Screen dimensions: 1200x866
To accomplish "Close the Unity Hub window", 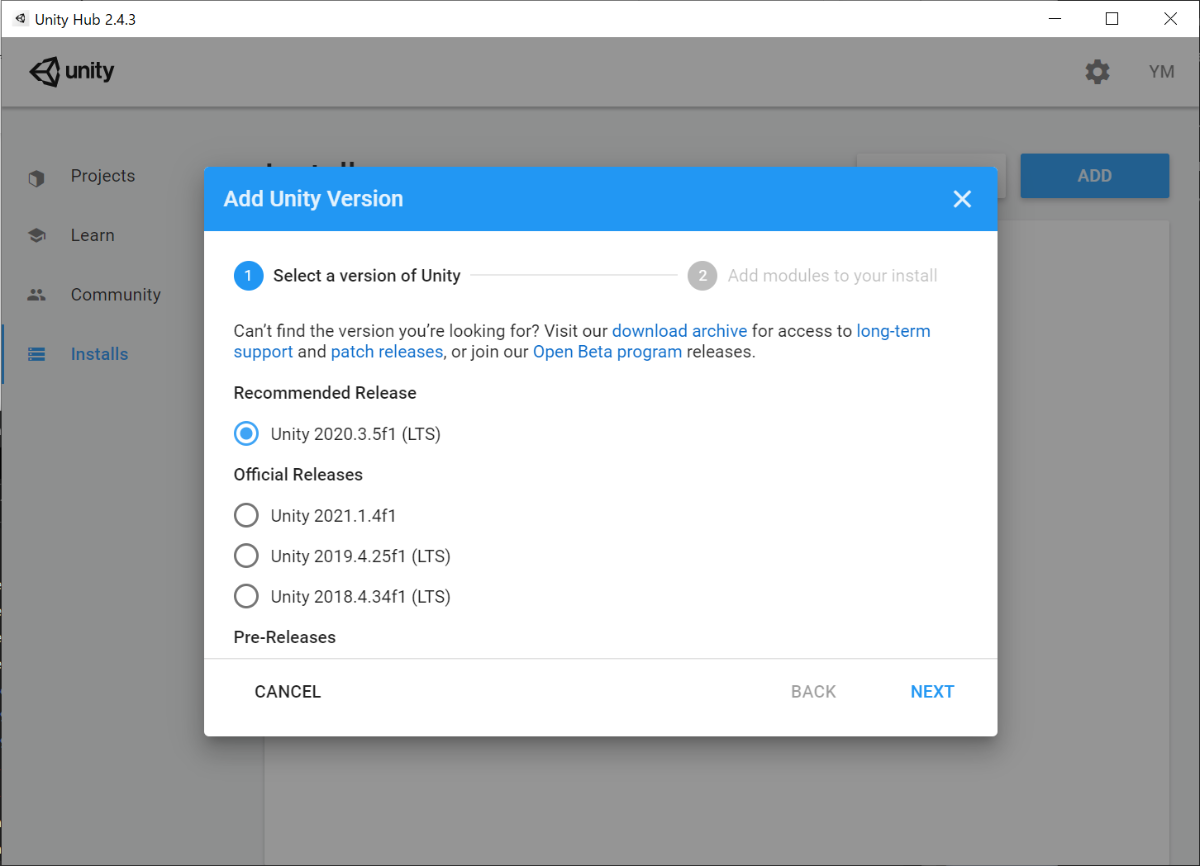I will click(1170, 19).
